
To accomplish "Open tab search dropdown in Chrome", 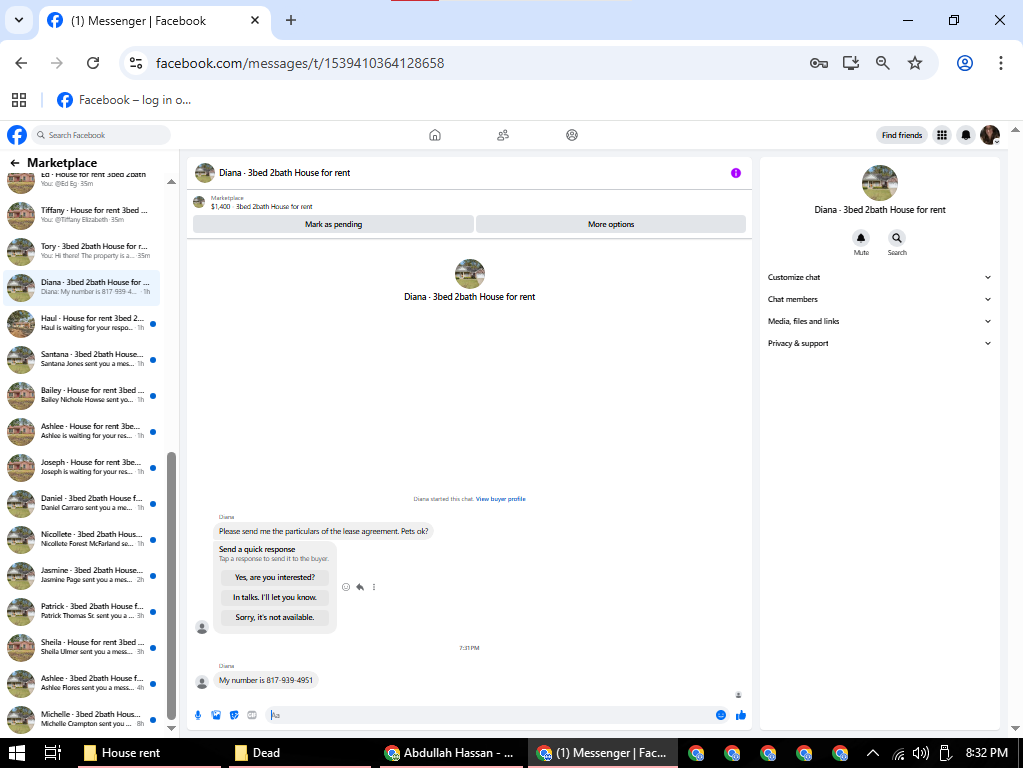I will coord(19,20).
